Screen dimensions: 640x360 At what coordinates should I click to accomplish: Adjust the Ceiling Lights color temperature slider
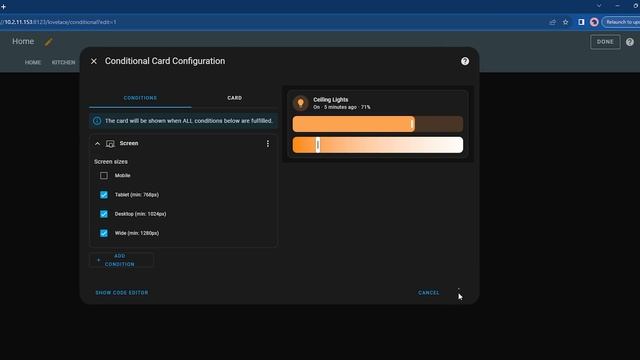tap(378, 145)
